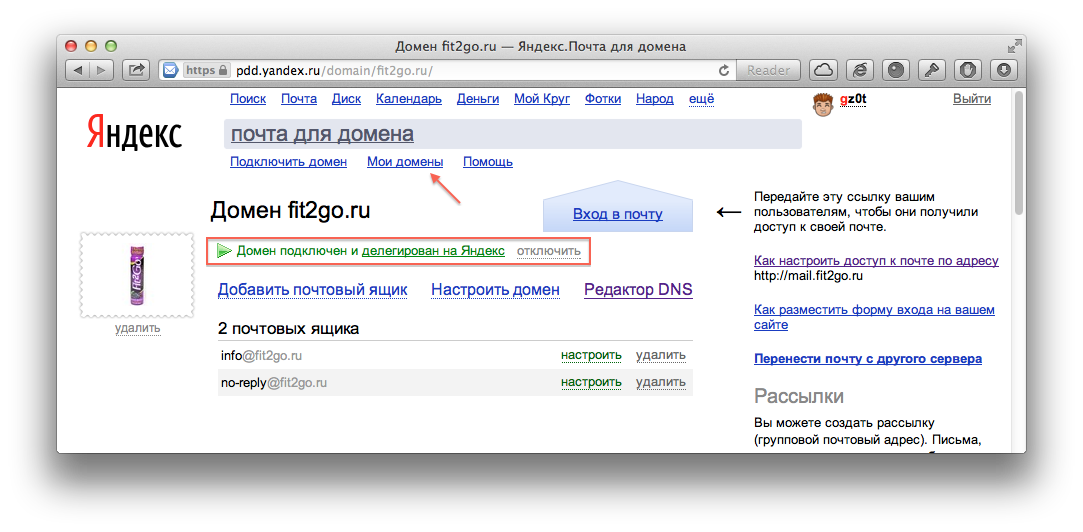Open the downloads arrow icon
The image size is (1083, 532).
[x=1004, y=70]
